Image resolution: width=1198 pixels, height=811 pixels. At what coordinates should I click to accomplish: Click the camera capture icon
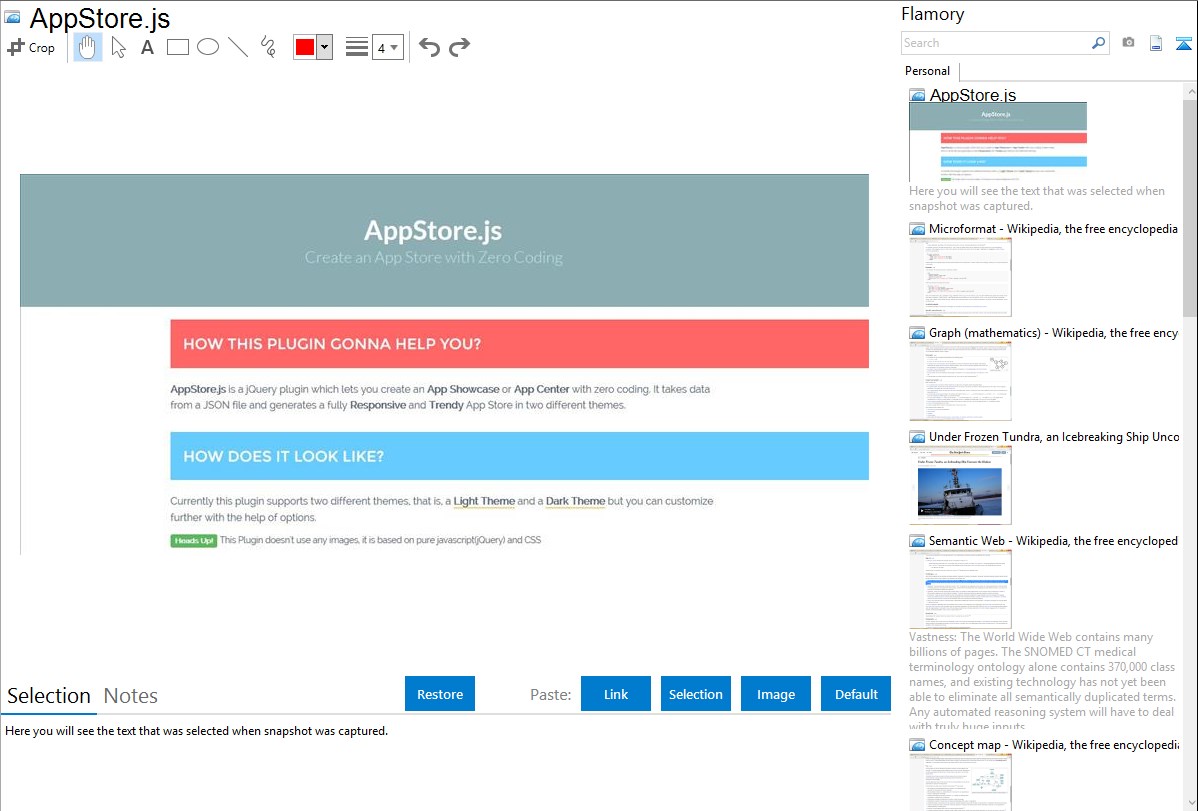tap(1128, 43)
